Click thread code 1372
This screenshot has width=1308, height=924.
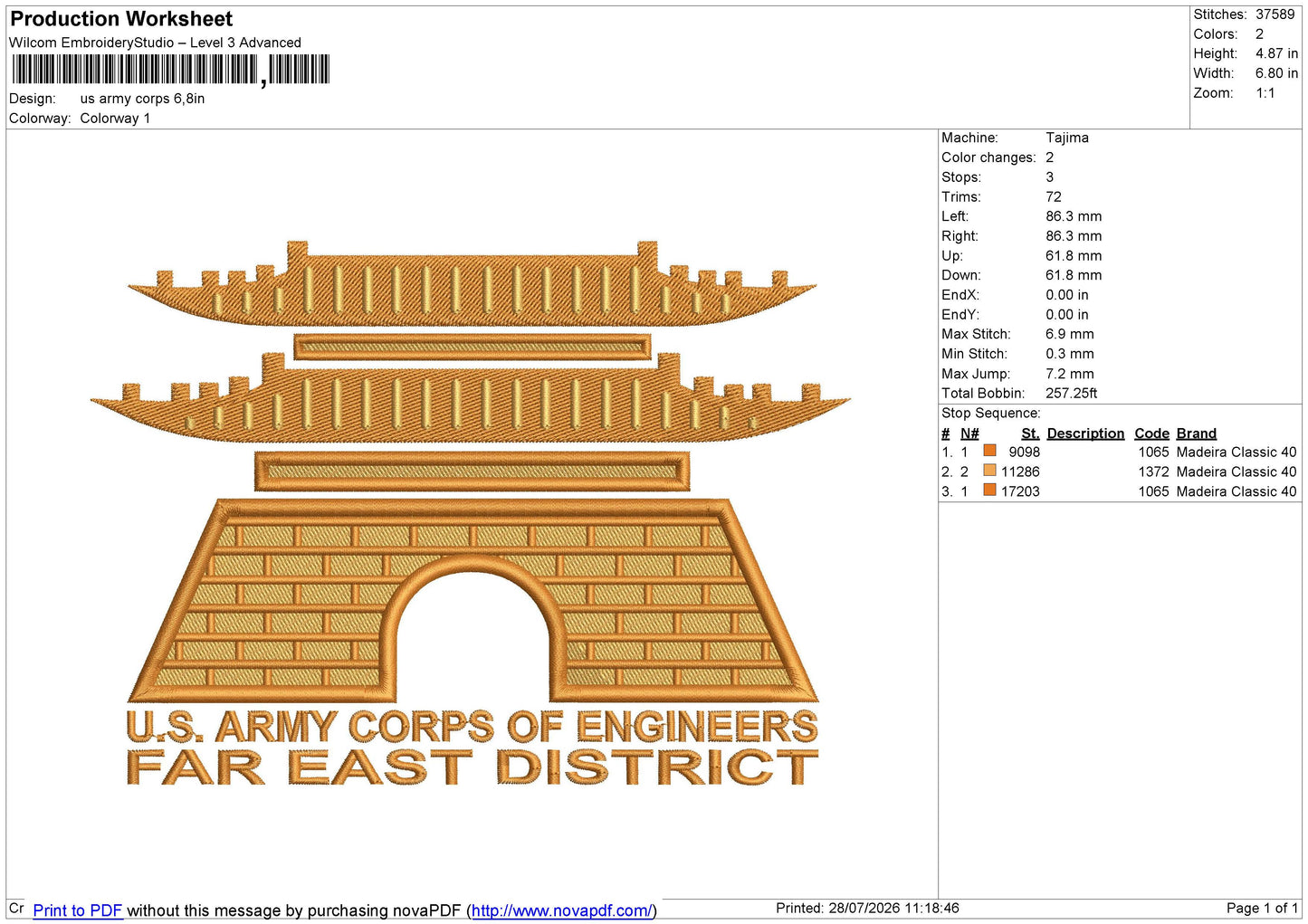coord(1153,472)
